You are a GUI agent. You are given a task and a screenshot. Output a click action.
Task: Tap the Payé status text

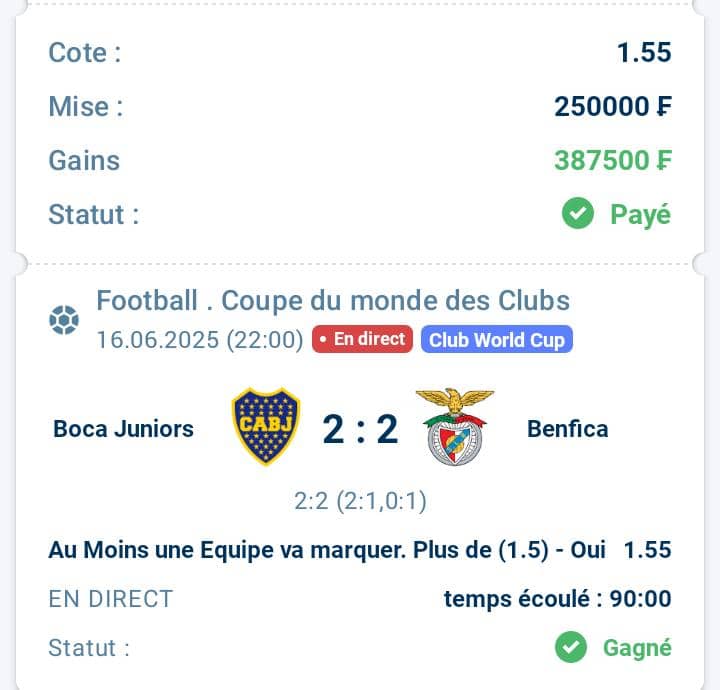[x=641, y=214]
